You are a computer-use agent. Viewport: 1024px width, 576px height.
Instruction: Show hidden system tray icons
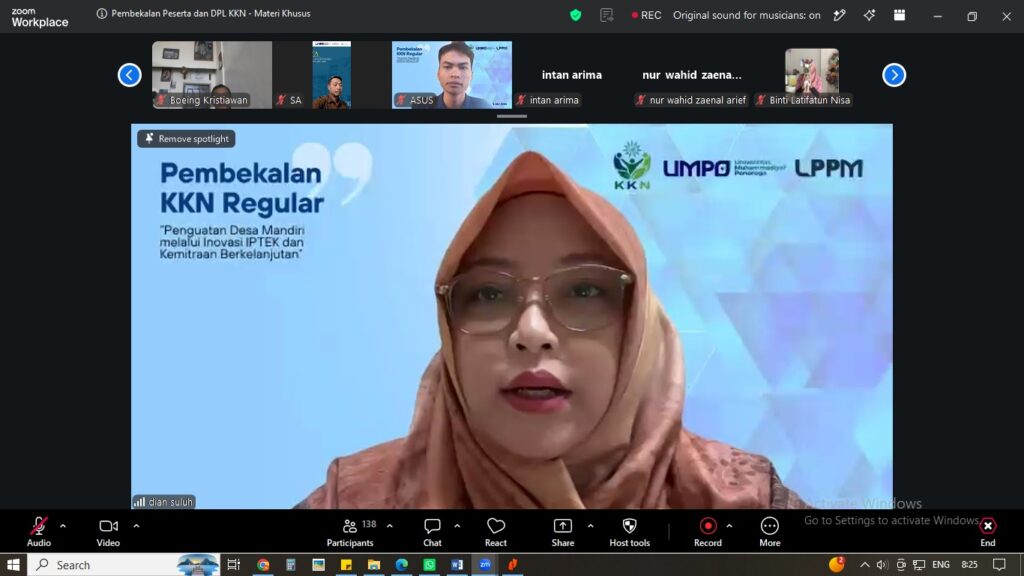pos(864,565)
